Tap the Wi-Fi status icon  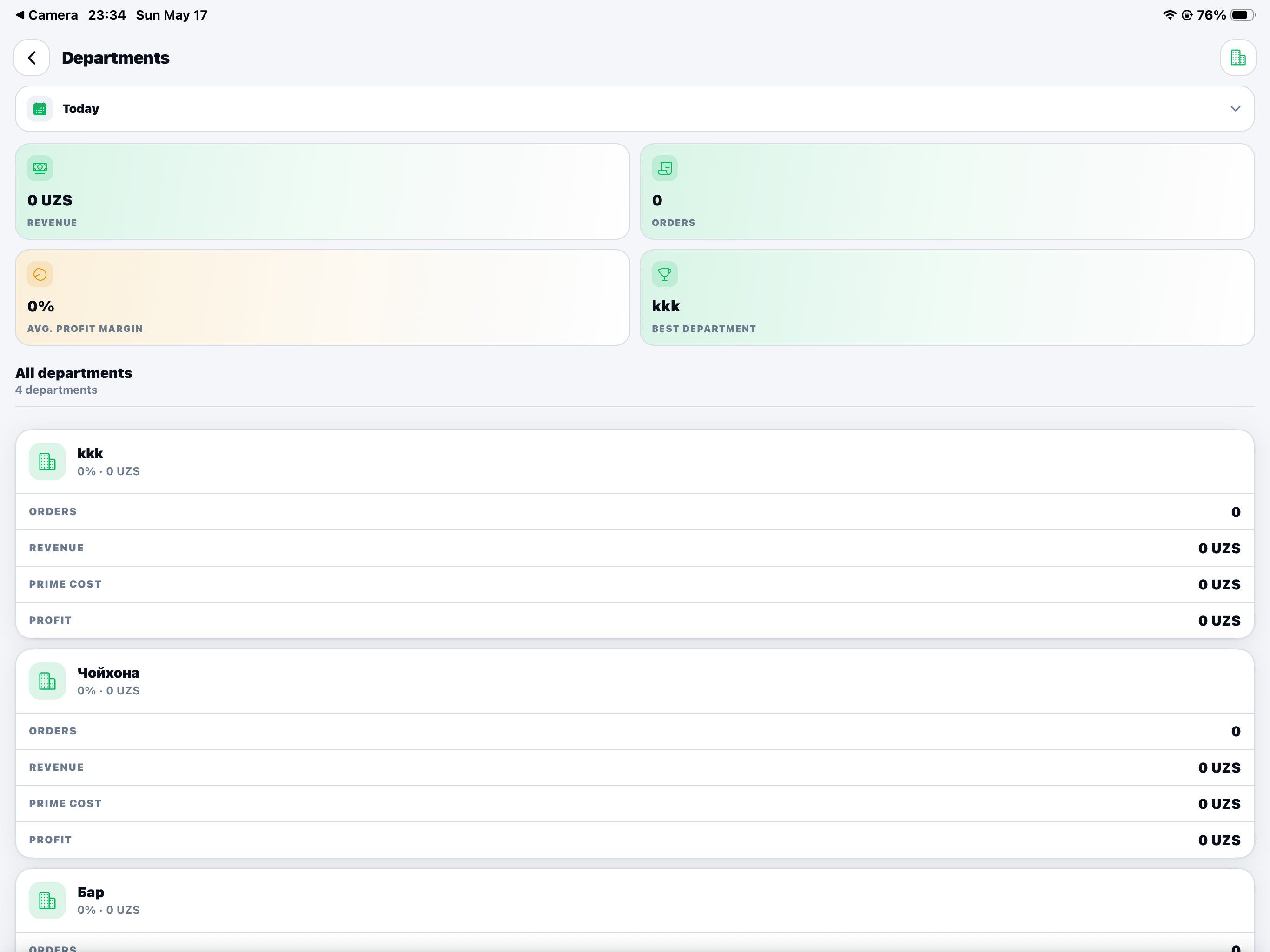click(x=1169, y=15)
